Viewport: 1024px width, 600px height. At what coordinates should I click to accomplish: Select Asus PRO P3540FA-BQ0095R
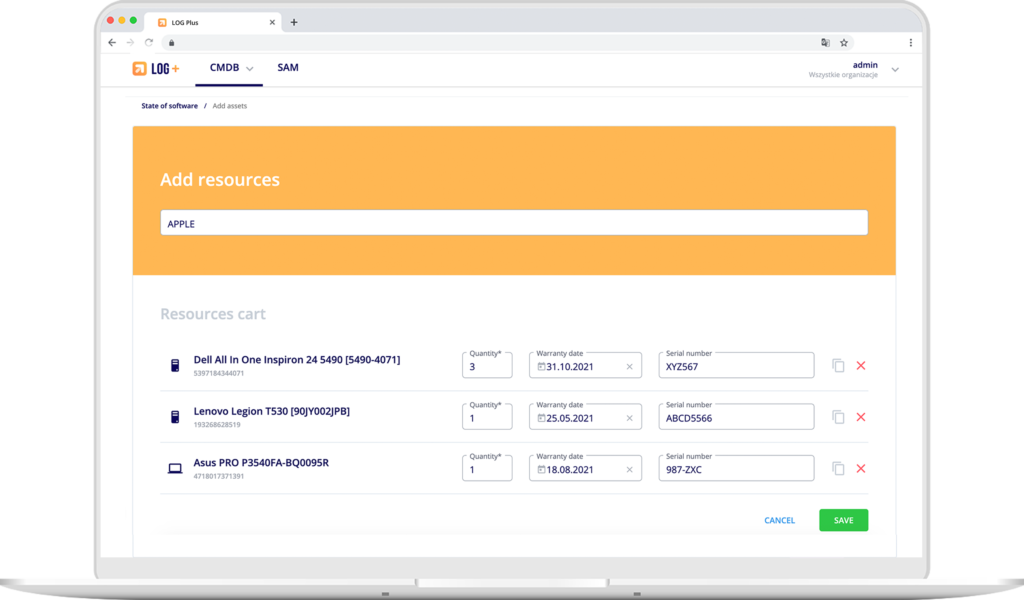(x=261, y=463)
